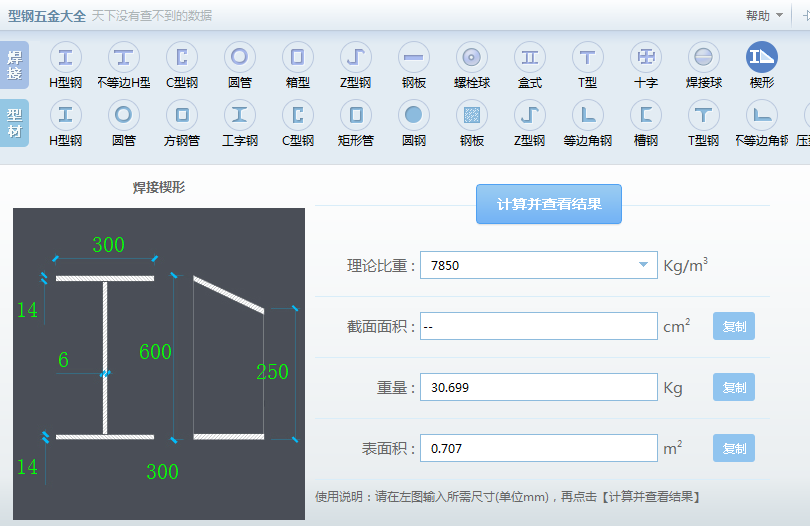Click 计算并查看结果 button
This screenshot has width=810, height=526.
pyautogui.click(x=549, y=204)
